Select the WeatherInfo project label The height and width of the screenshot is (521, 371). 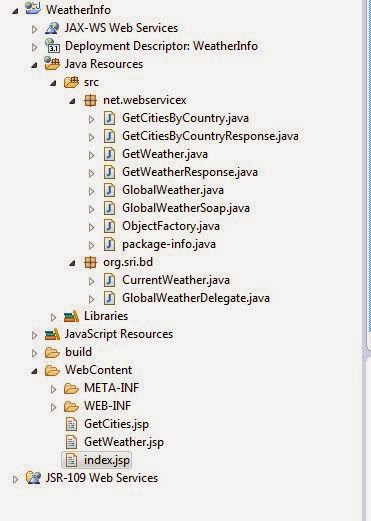point(78,10)
